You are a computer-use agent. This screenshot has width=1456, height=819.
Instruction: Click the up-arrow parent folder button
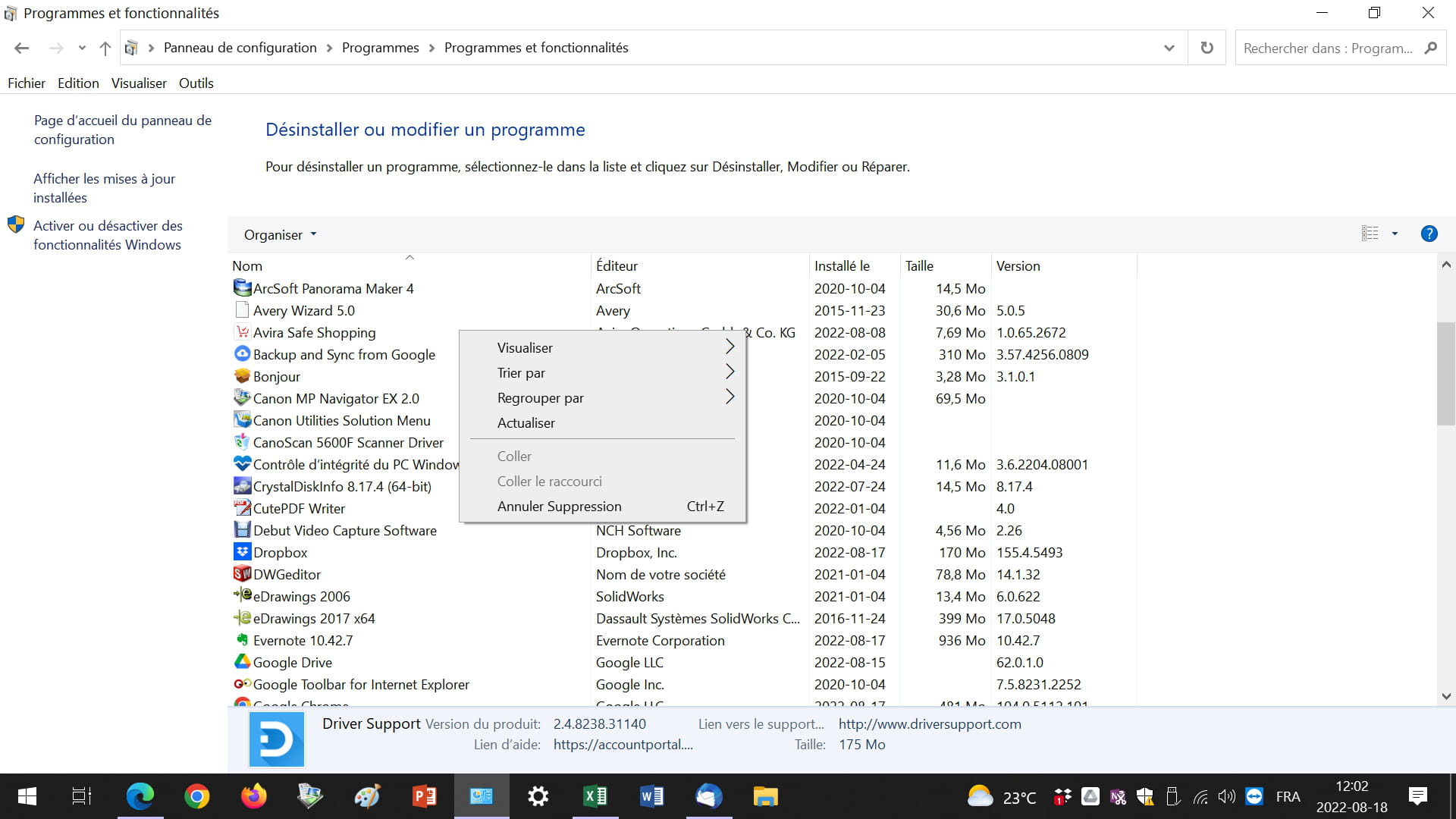pos(105,48)
